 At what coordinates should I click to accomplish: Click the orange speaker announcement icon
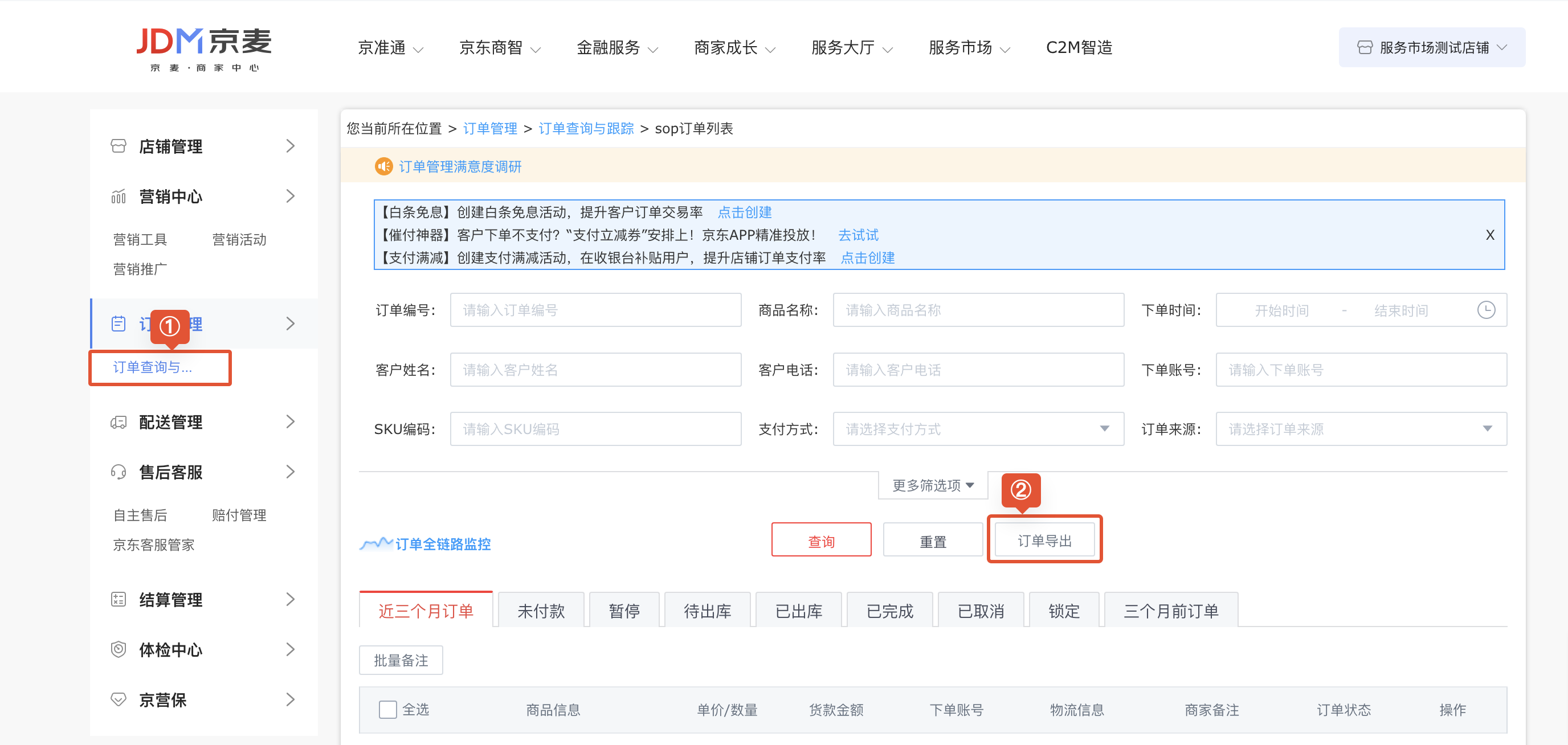click(383, 166)
